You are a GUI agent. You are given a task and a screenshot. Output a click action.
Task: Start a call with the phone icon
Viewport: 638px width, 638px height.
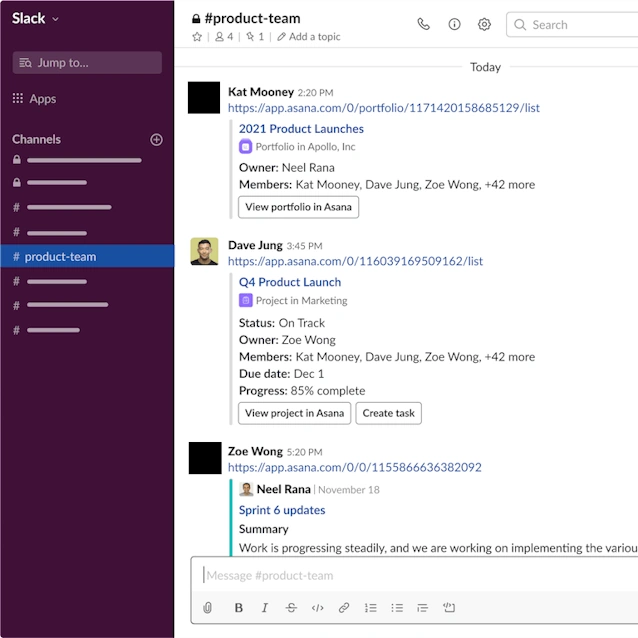click(424, 24)
